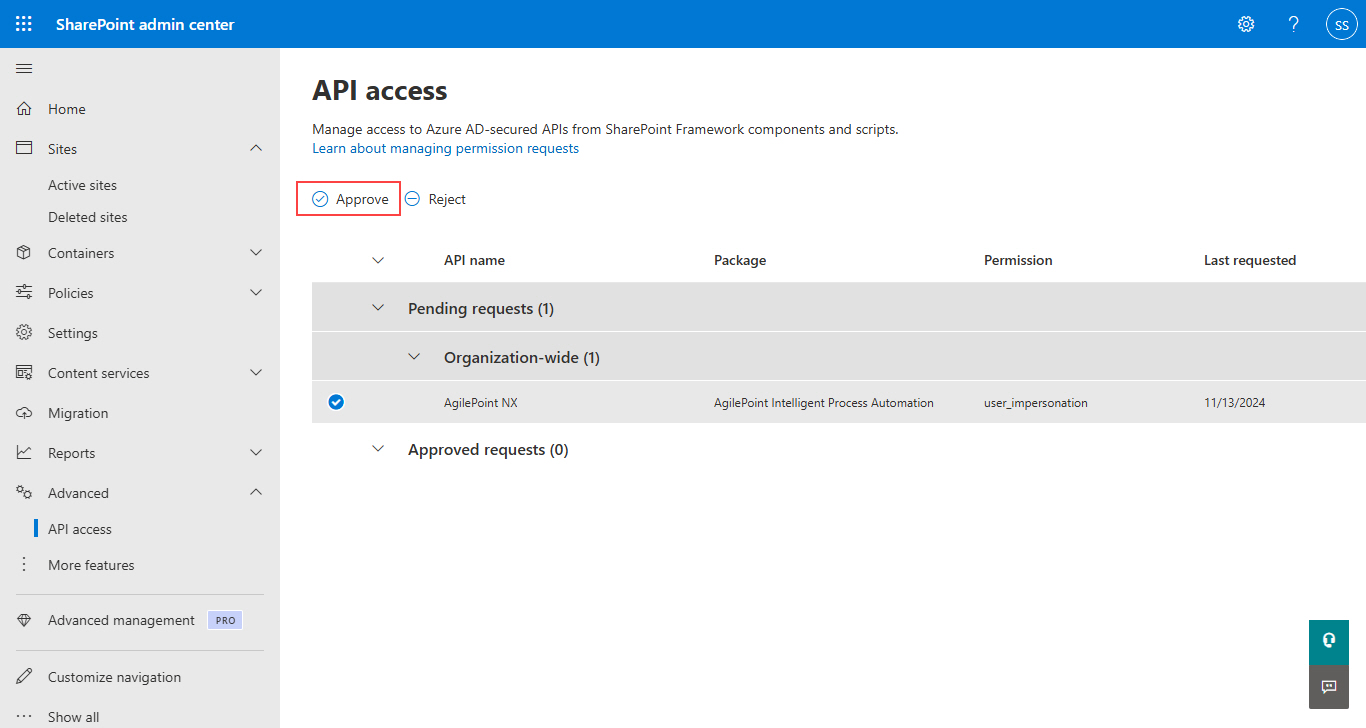Click the Settings gear in sidebar
The image size is (1366, 728).
[x=24, y=333]
